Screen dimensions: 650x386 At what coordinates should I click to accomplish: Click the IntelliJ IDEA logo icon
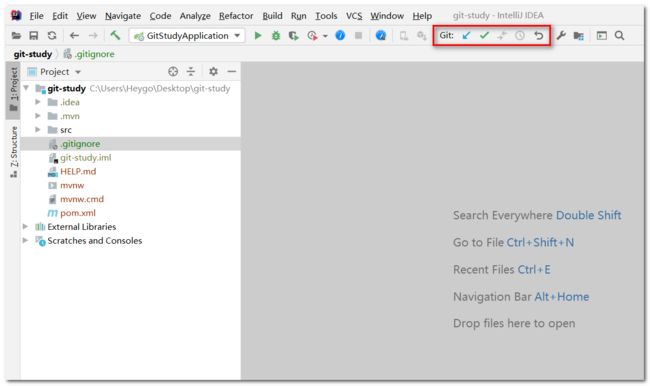[x=16, y=16]
